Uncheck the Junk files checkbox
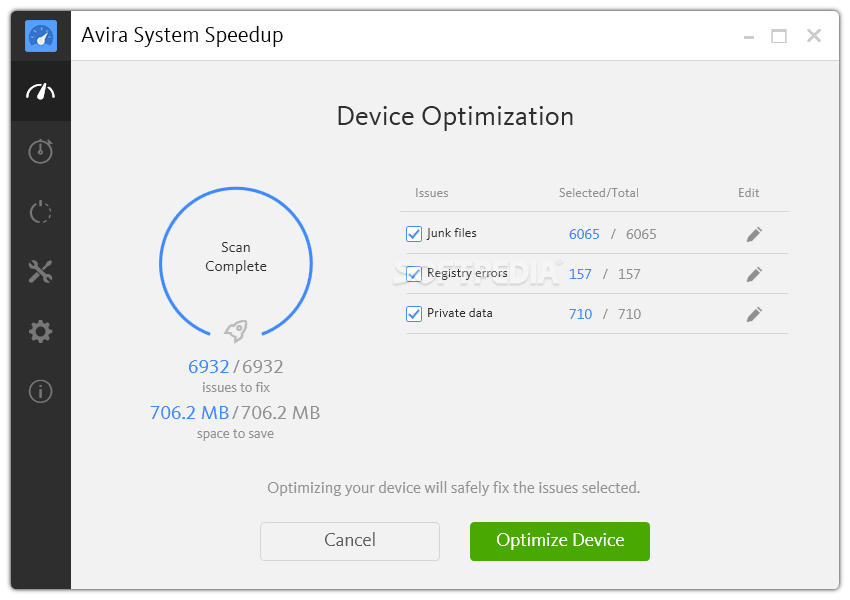The image size is (850, 600). coord(414,234)
